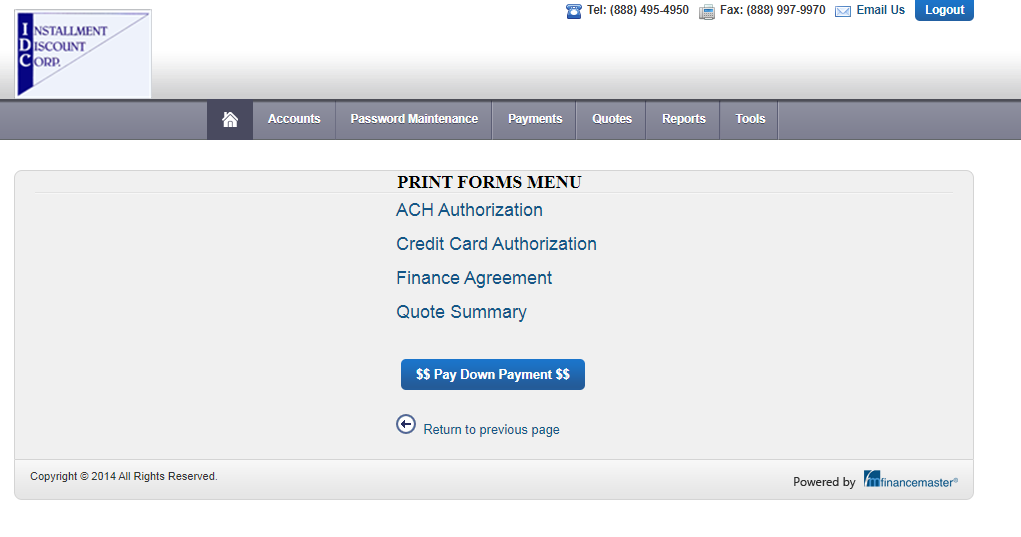1021x537 pixels.
Task: Click the Installment Discount Corp logo
Action: [x=83, y=54]
